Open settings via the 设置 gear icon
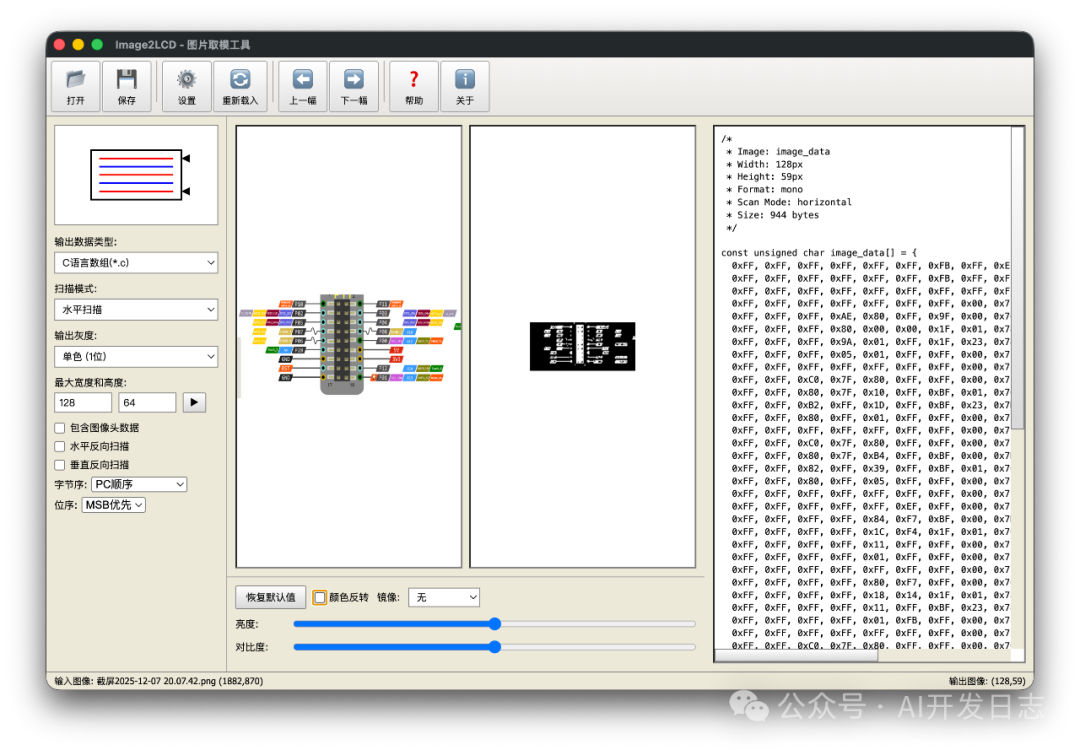 pyautogui.click(x=187, y=86)
